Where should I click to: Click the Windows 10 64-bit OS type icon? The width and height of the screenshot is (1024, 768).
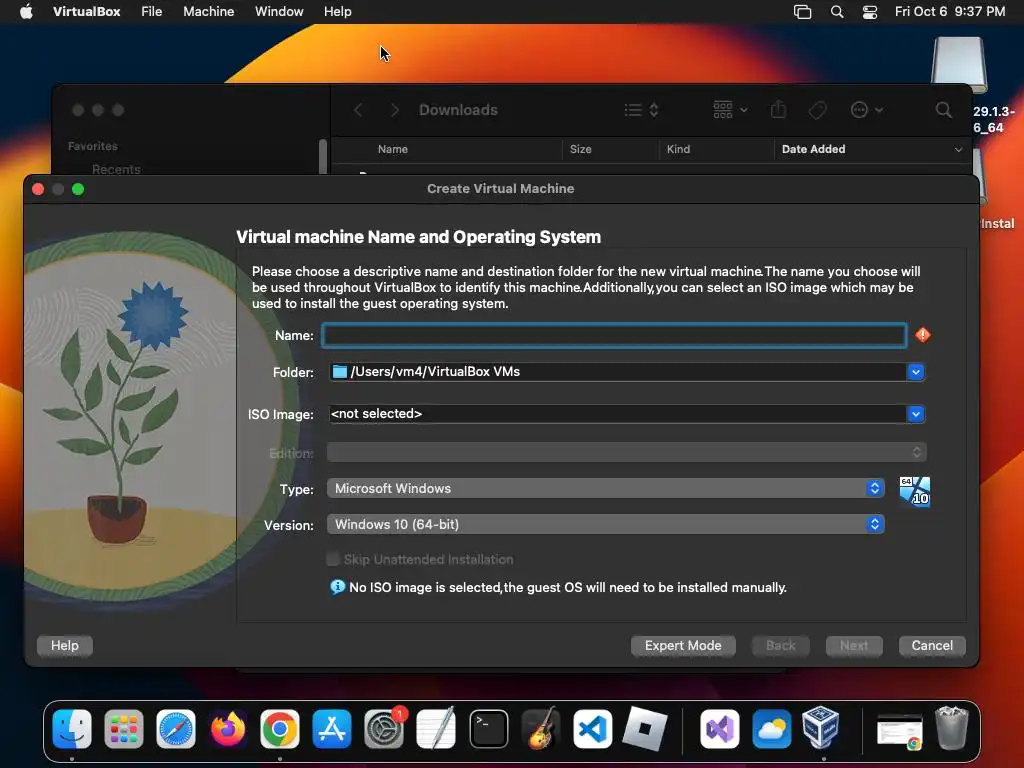click(914, 491)
